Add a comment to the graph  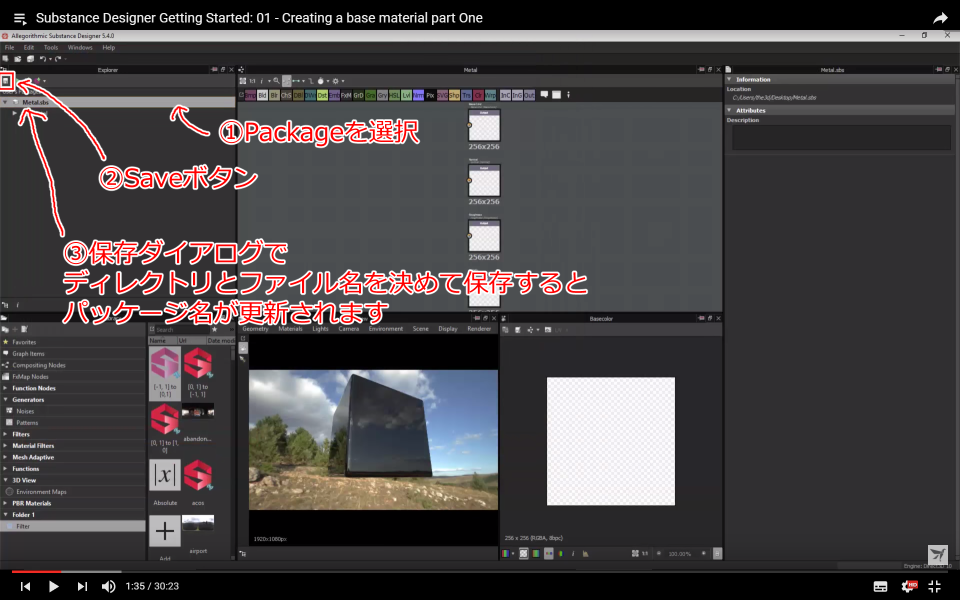(544, 95)
